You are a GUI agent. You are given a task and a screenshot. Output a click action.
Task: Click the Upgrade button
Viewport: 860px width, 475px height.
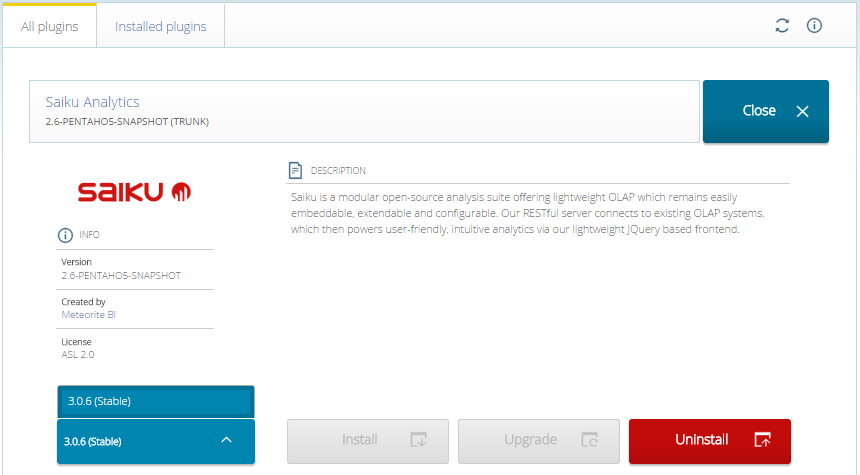pos(539,441)
